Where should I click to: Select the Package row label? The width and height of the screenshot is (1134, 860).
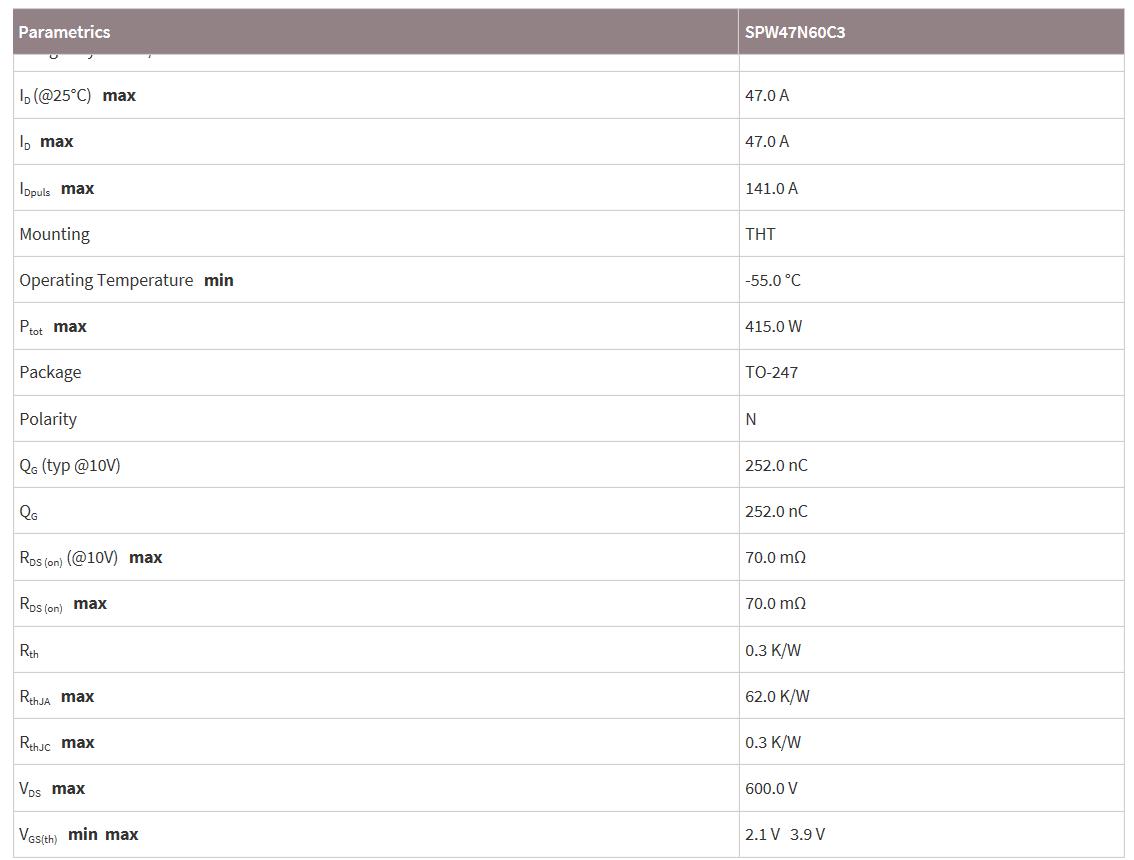(x=50, y=372)
